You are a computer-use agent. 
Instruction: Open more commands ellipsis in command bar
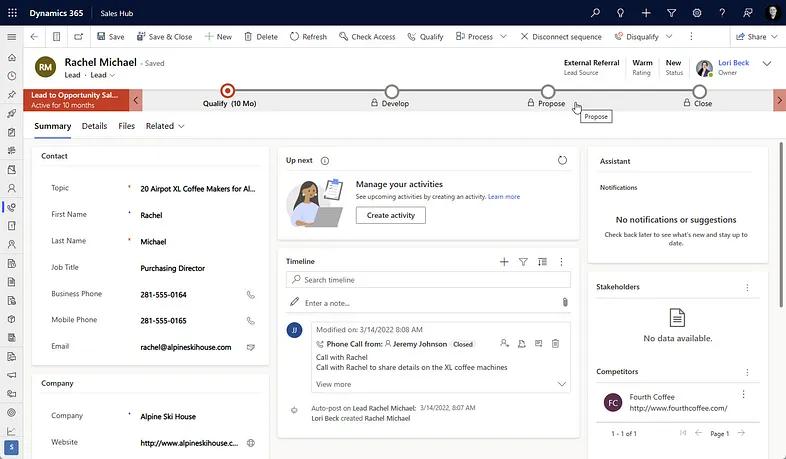[x=691, y=37]
